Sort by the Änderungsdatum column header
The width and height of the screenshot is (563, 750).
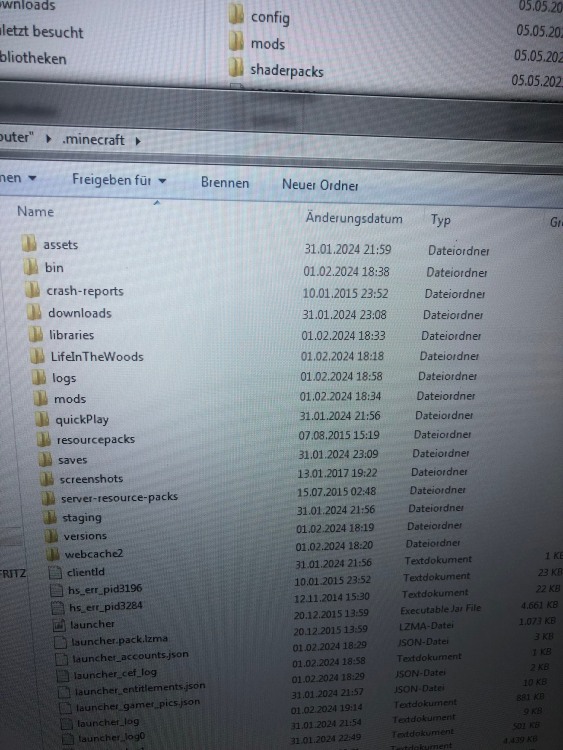tap(354, 219)
